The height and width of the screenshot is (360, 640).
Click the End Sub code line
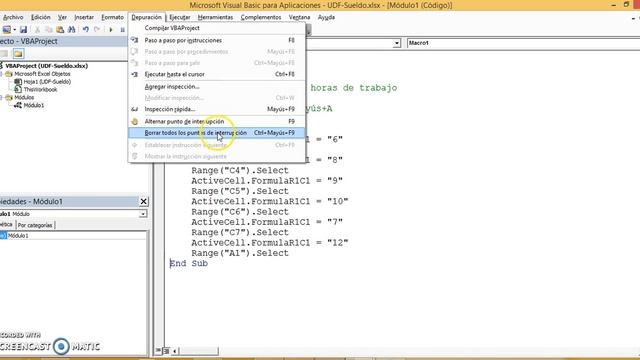(189, 263)
